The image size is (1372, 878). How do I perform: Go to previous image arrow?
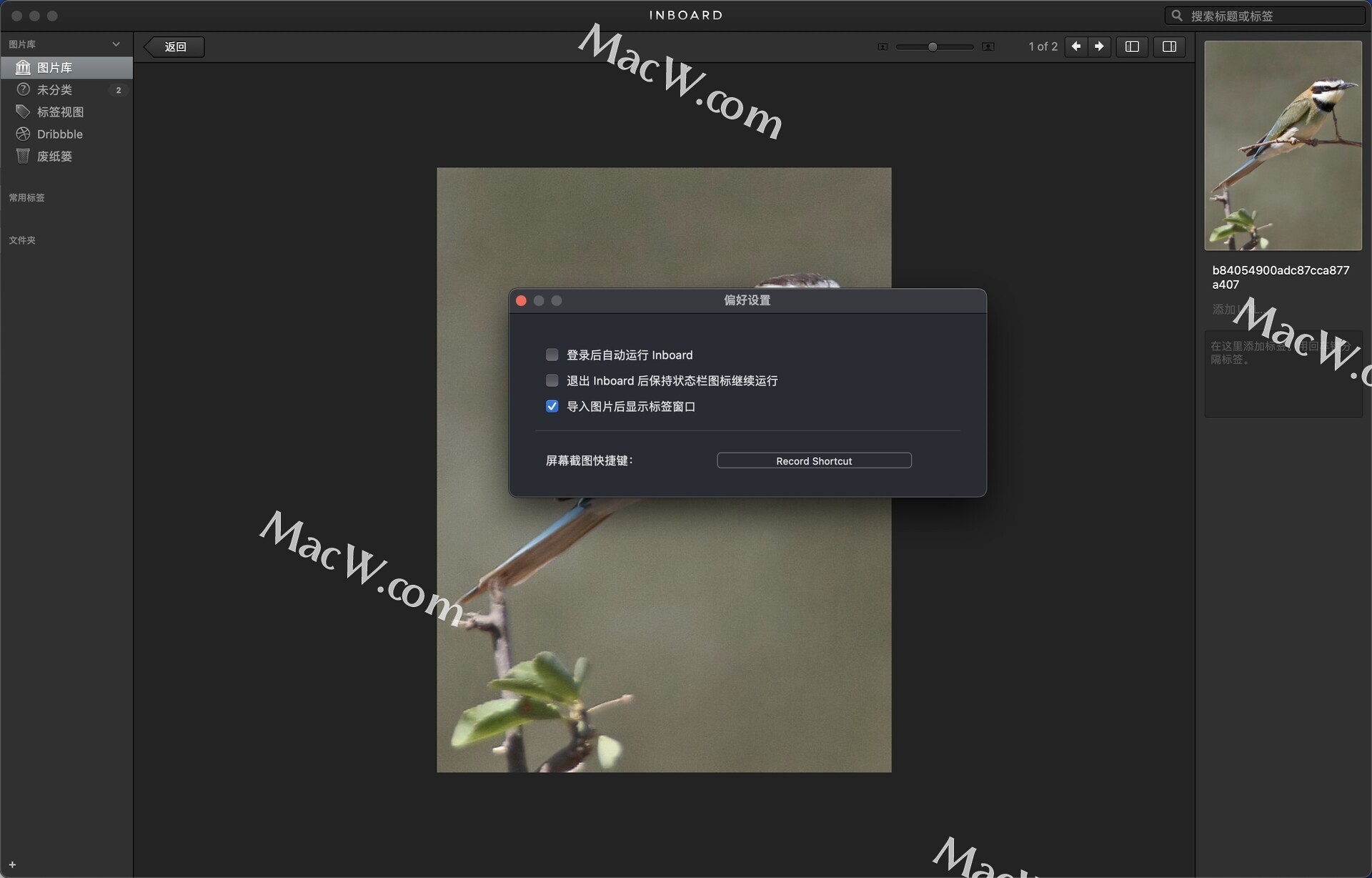click(x=1076, y=46)
